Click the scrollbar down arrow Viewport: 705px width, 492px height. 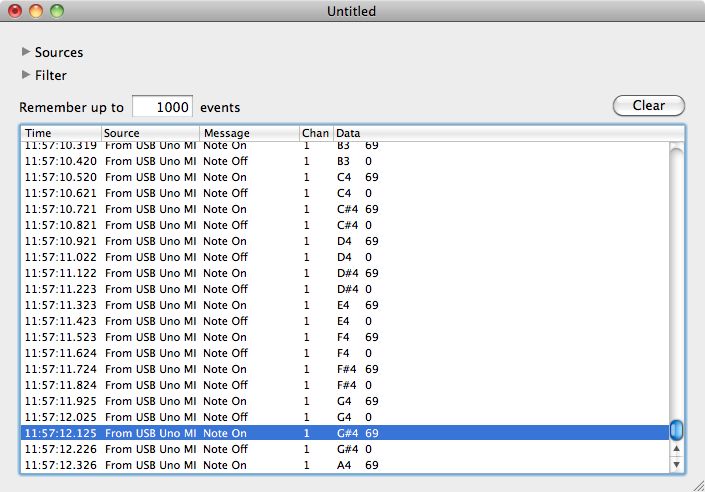coord(677,464)
